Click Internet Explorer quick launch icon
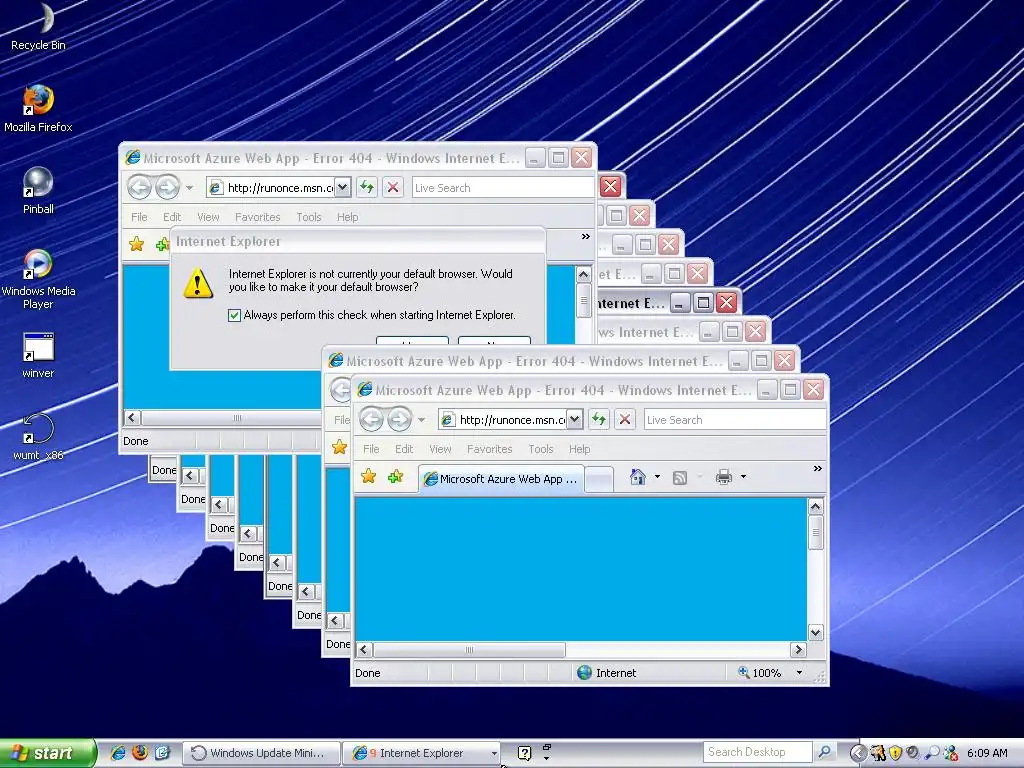 [118, 753]
